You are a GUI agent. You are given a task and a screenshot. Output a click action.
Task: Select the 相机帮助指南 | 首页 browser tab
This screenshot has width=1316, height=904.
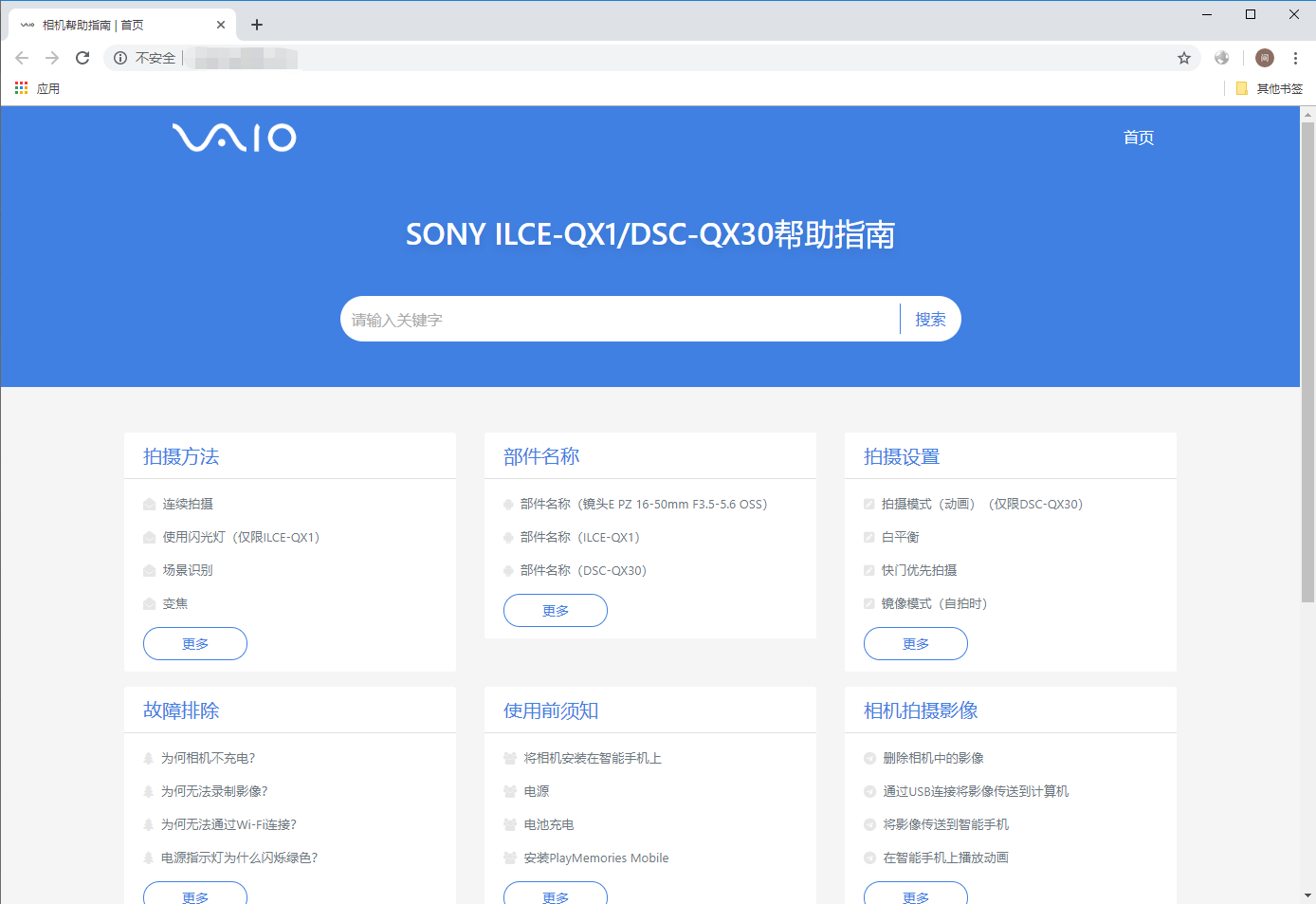[x=121, y=25]
